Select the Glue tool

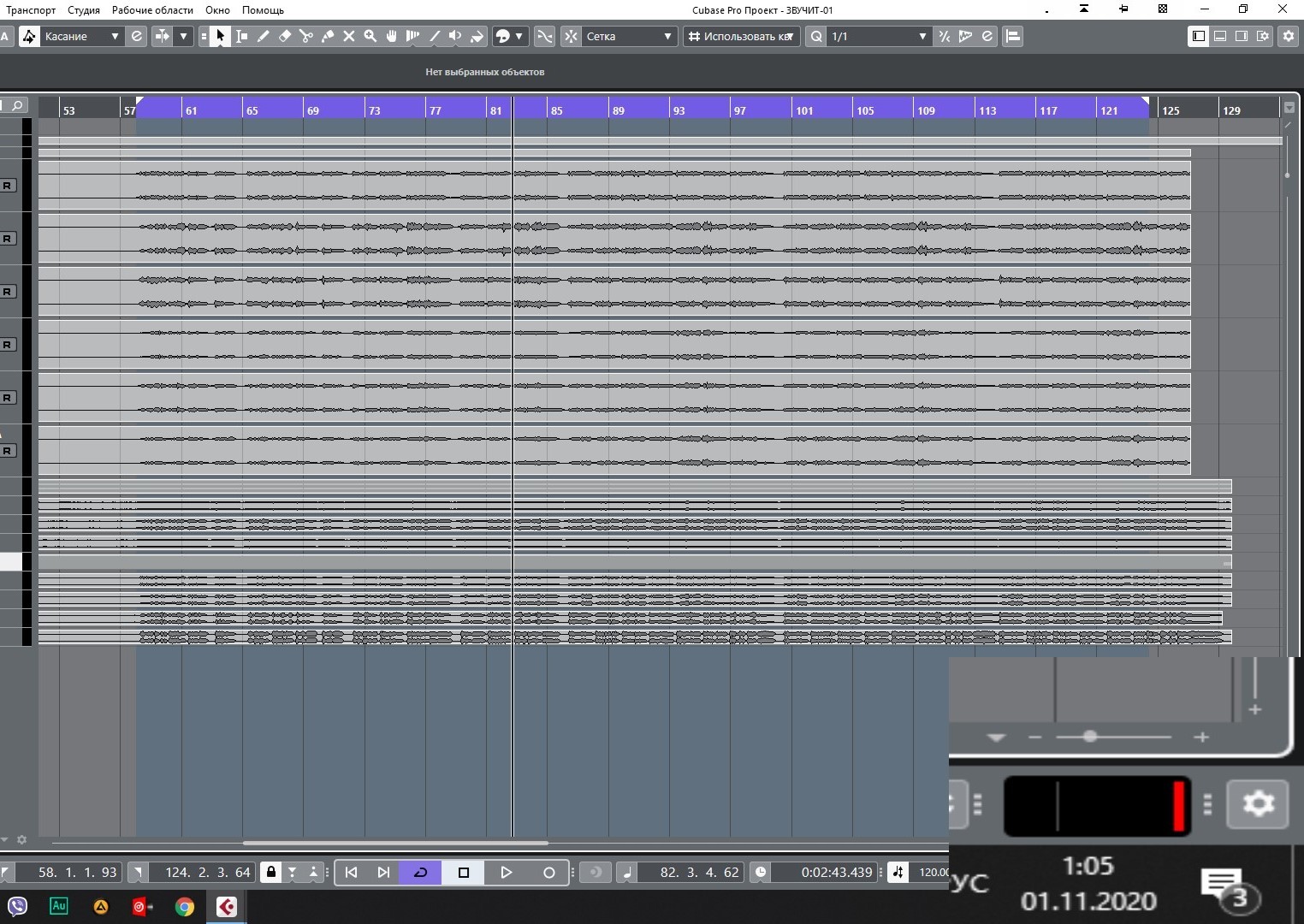(x=328, y=36)
